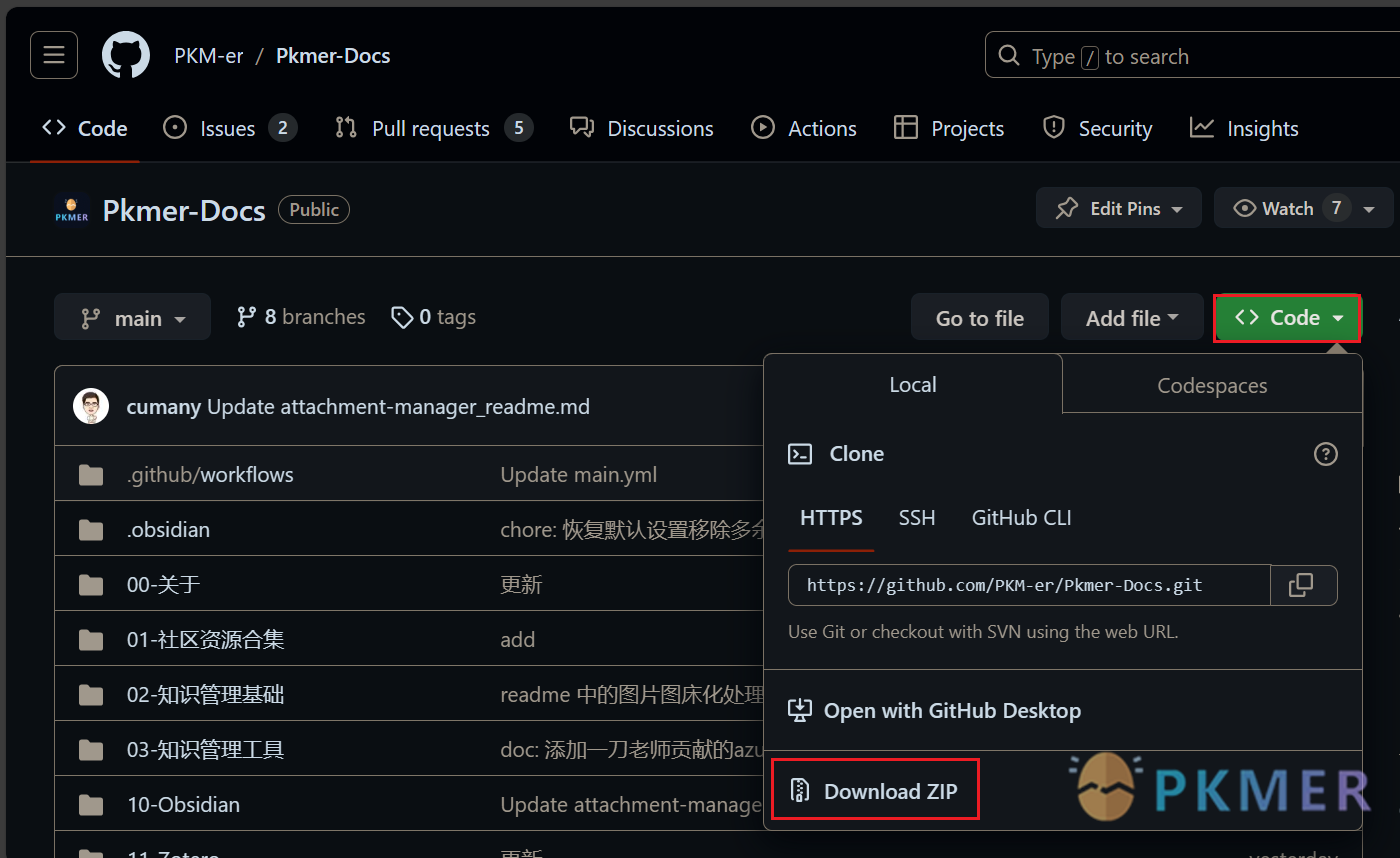Click the Pkmer-Docs breadcrumb link
The height and width of the screenshot is (858, 1400).
[x=333, y=56]
